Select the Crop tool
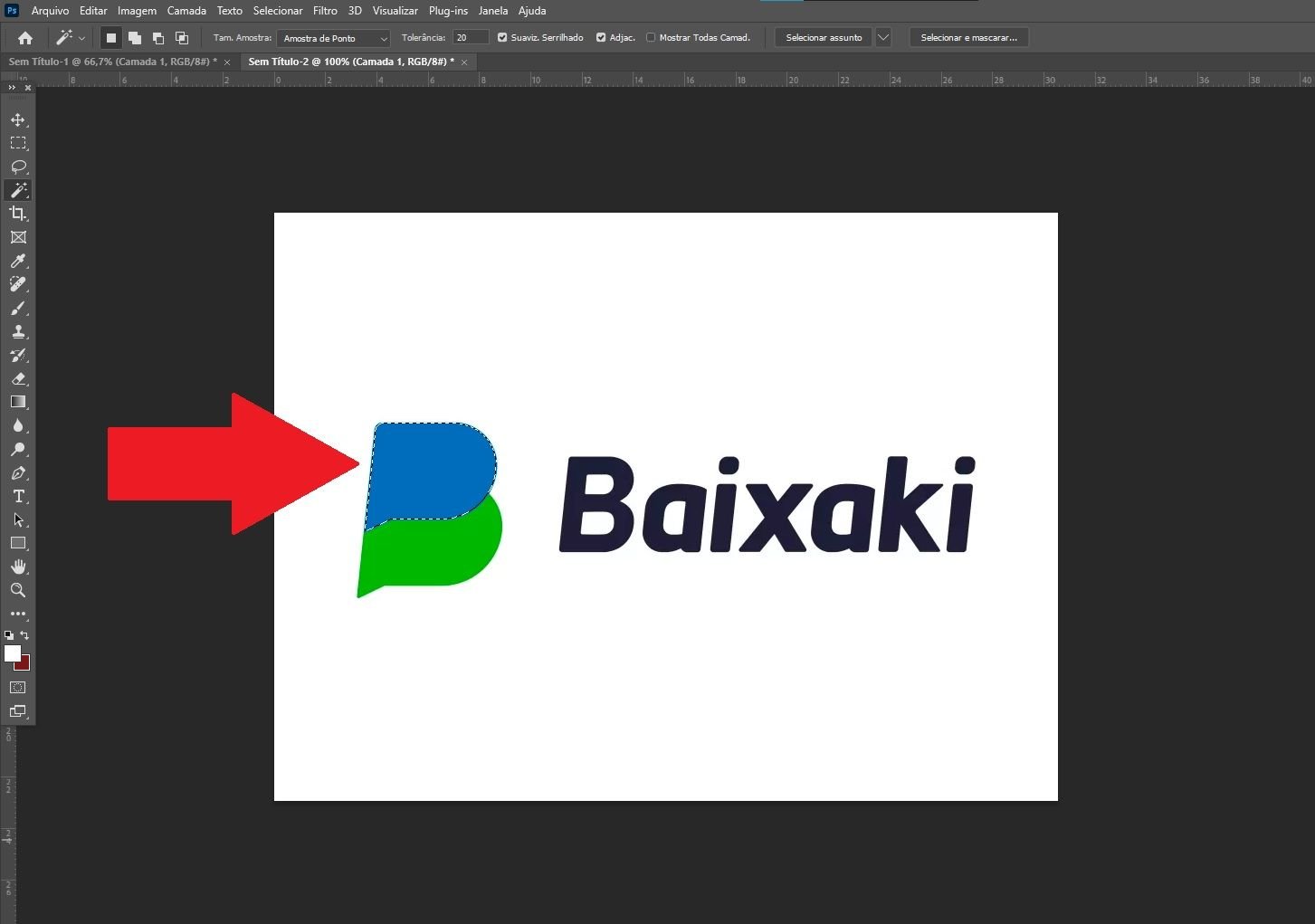Image resolution: width=1315 pixels, height=924 pixels. 18,214
